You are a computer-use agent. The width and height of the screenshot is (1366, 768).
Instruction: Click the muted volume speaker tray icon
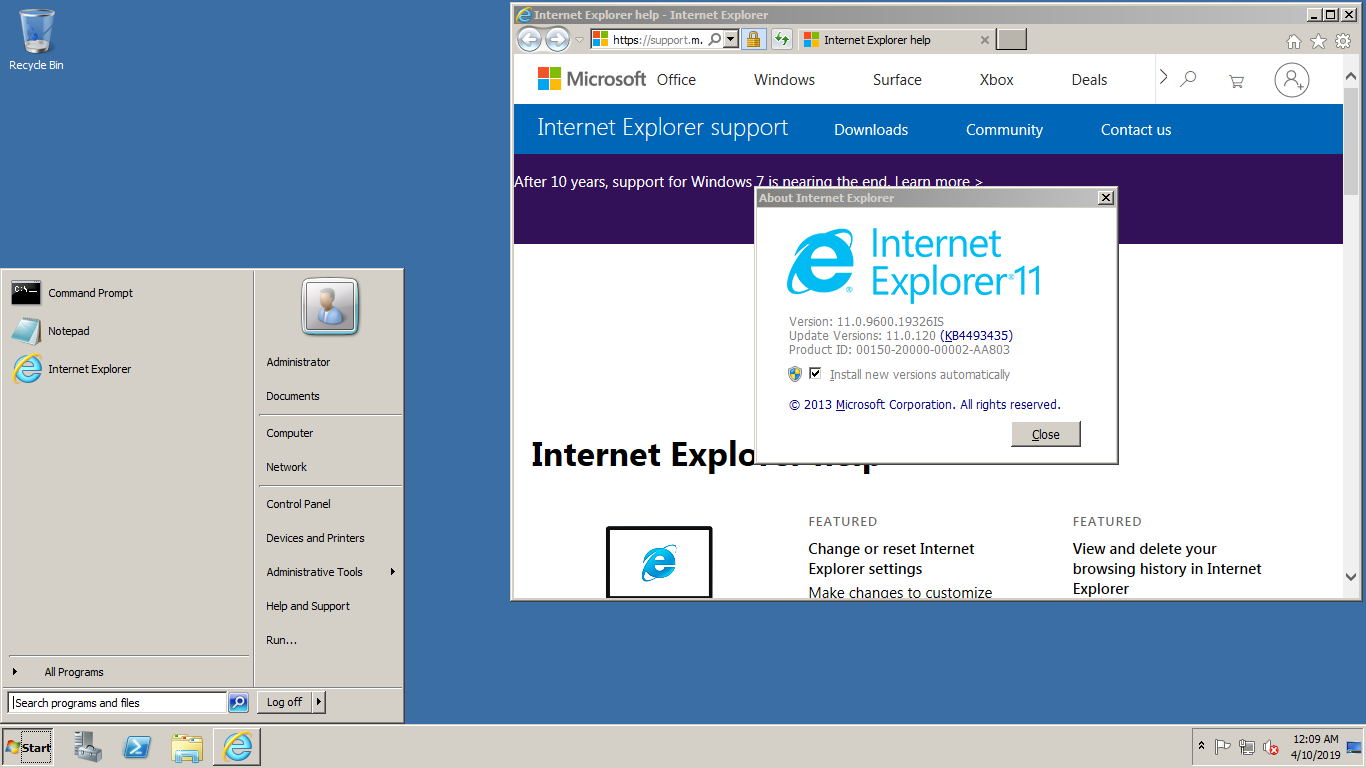click(x=1271, y=747)
